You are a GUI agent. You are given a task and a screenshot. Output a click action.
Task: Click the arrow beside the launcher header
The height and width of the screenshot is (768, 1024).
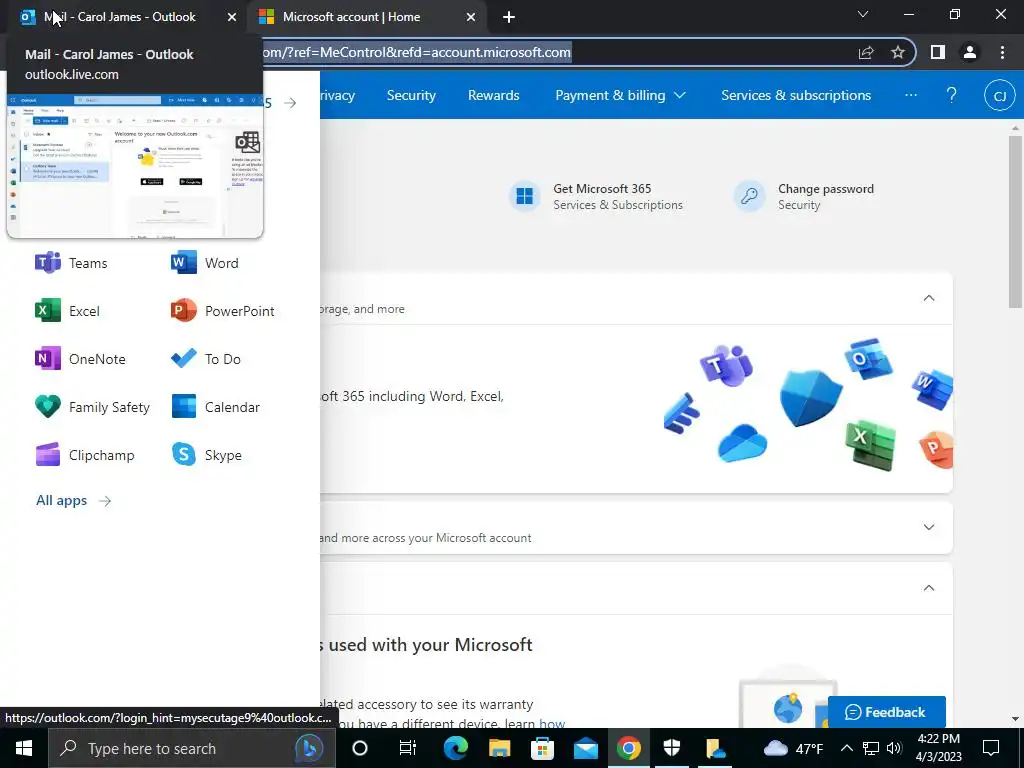291,103
